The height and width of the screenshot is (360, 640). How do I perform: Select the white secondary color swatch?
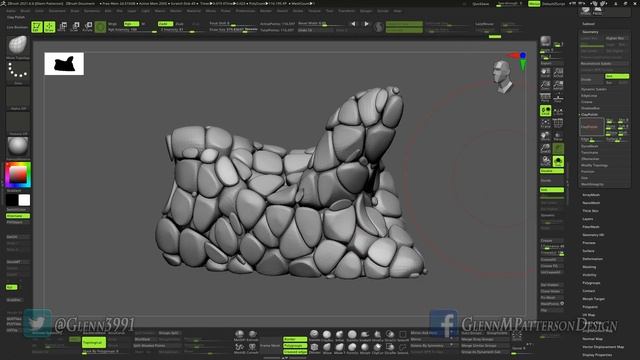coord(24,200)
